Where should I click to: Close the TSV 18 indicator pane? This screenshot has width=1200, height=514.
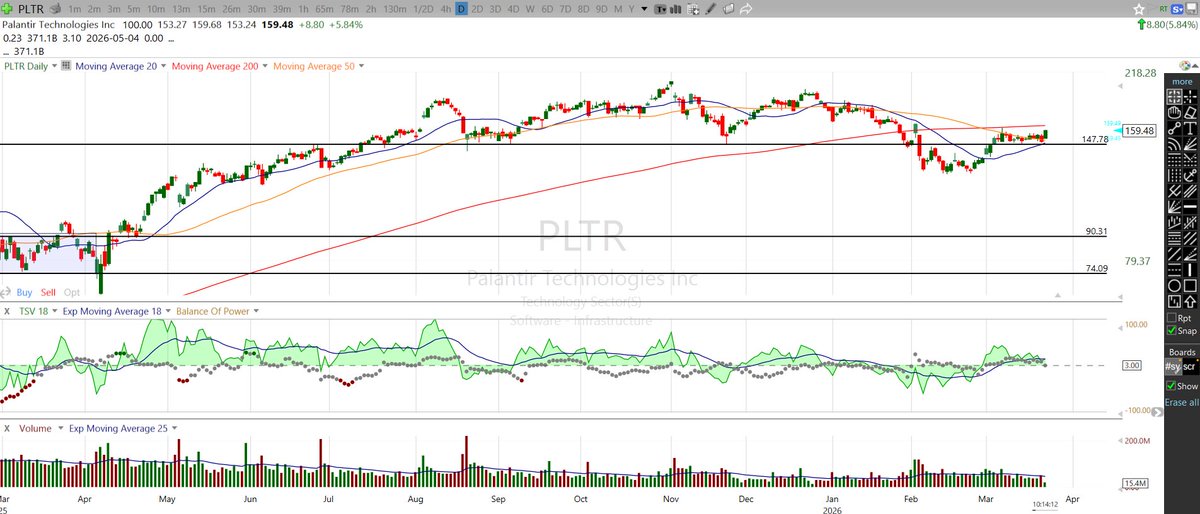[7, 311]
